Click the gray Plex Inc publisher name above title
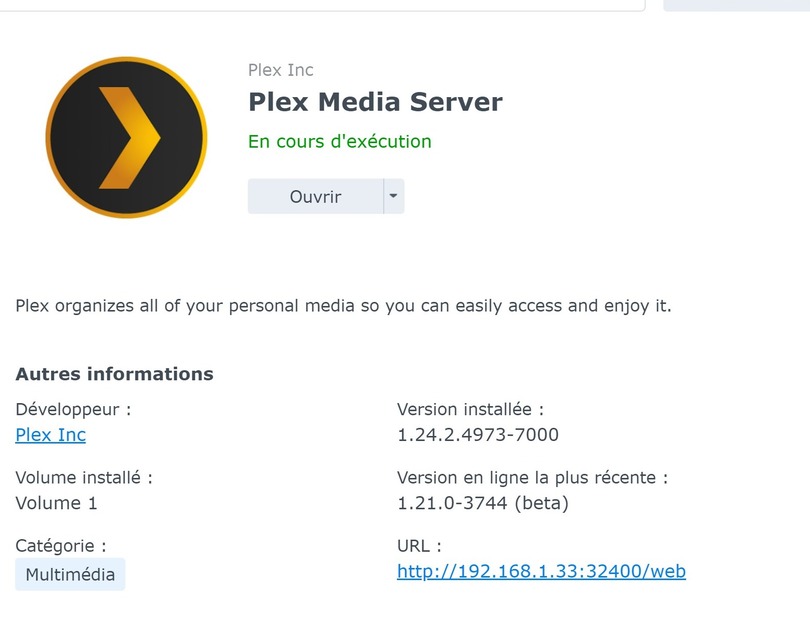Viewport: 810px width, 617px height. pos(281,70)
